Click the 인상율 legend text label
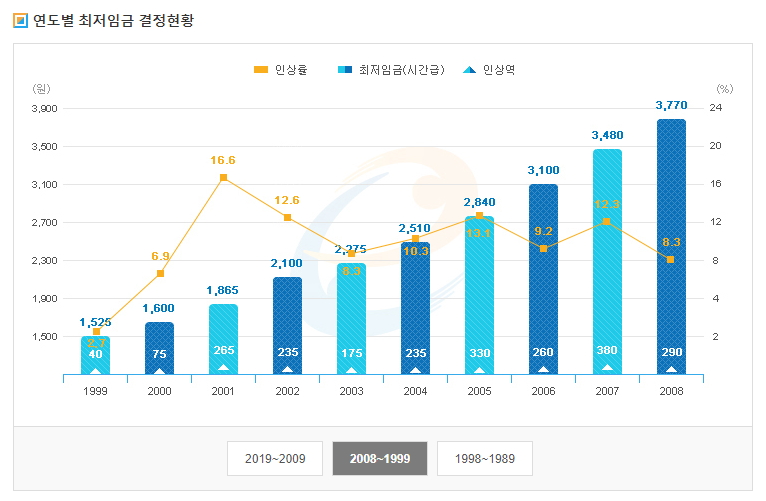766x501 pixels. coord(290,70)
